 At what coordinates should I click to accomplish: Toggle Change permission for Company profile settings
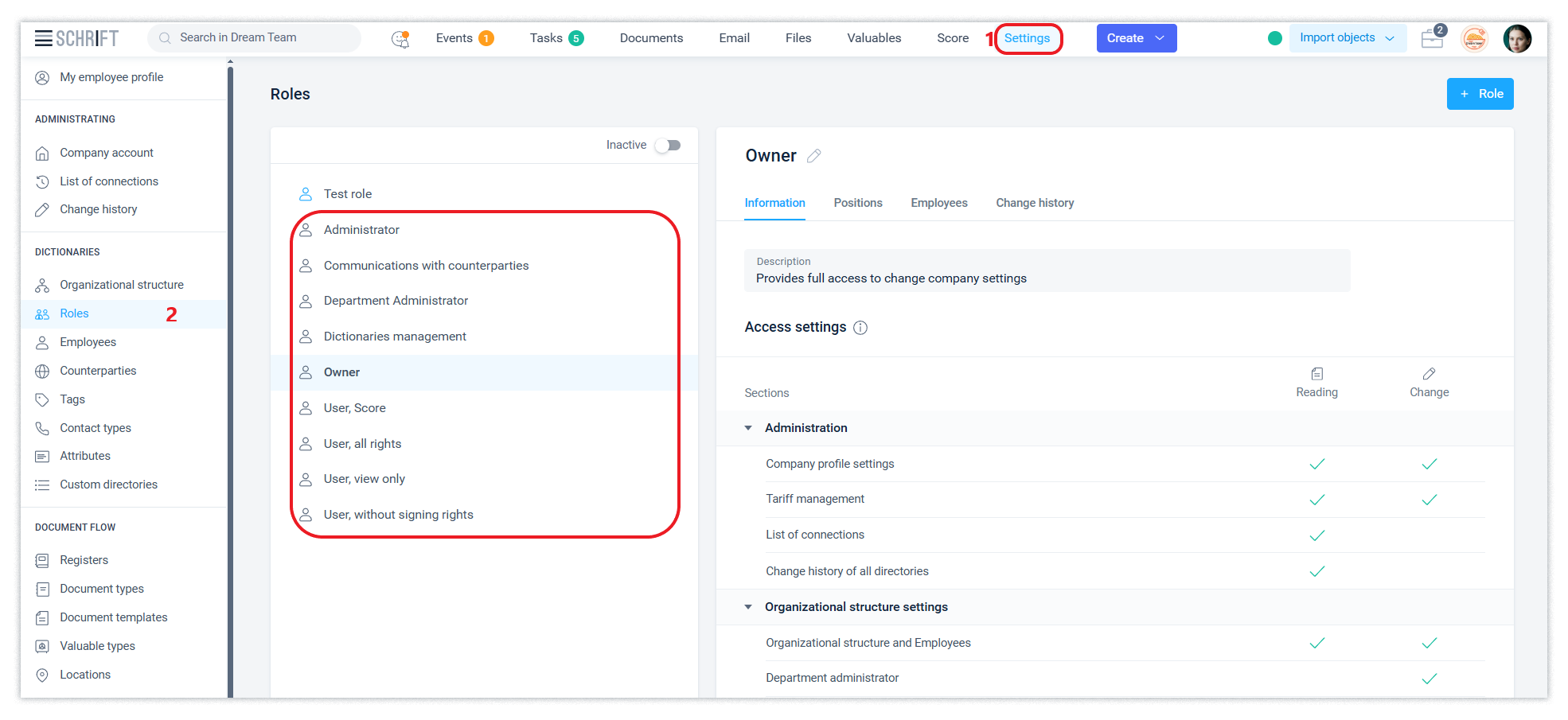pyautogui.click(x=1429, y=464)
